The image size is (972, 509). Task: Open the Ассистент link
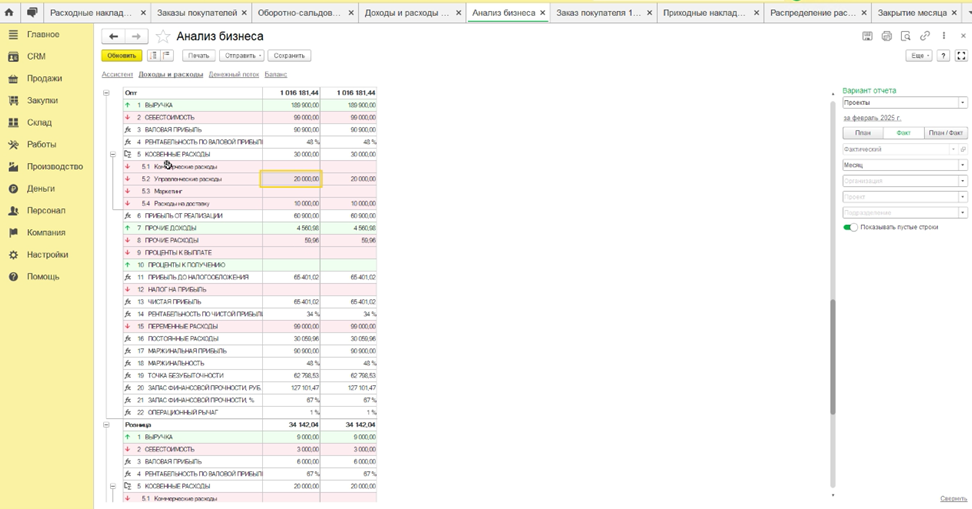pos(117,74)
